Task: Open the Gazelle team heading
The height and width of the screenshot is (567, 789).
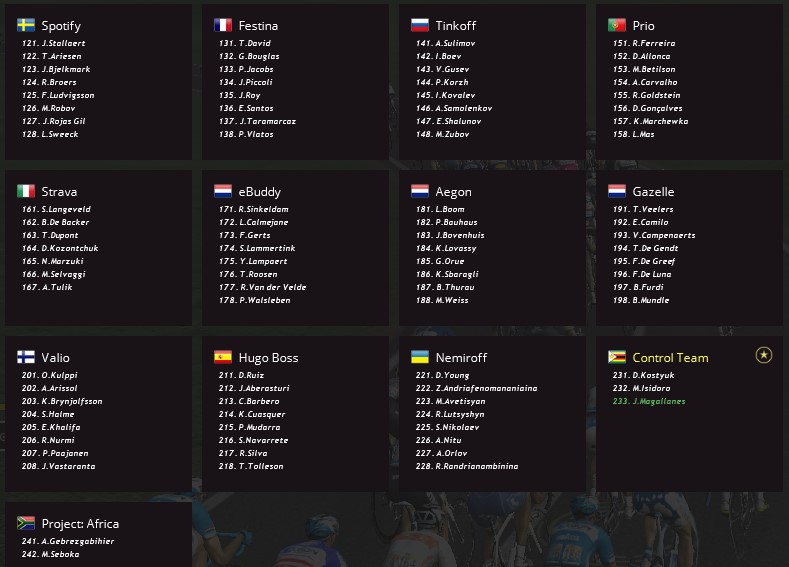Action: (x=653, y=192)
